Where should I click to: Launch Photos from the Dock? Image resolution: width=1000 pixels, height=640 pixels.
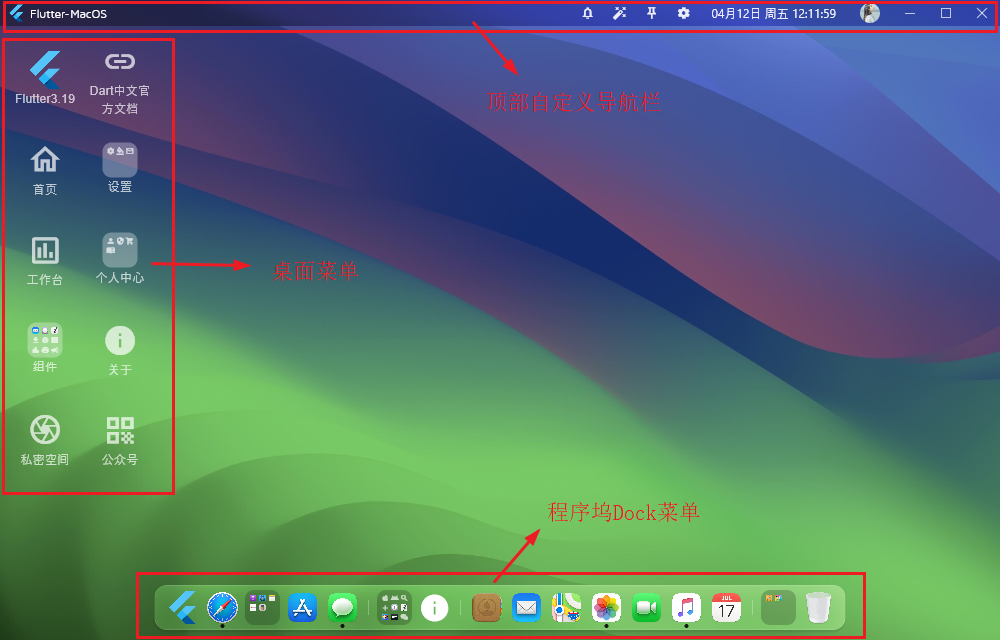point(606,607)
